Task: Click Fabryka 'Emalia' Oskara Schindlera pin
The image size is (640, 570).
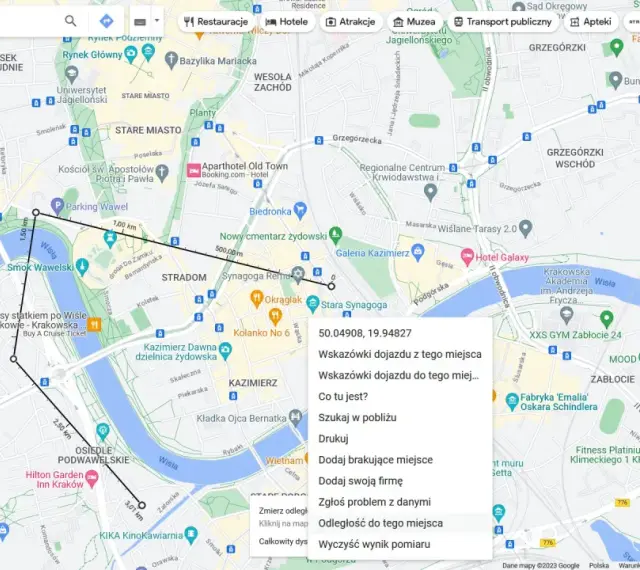Action: coord(512,402)
